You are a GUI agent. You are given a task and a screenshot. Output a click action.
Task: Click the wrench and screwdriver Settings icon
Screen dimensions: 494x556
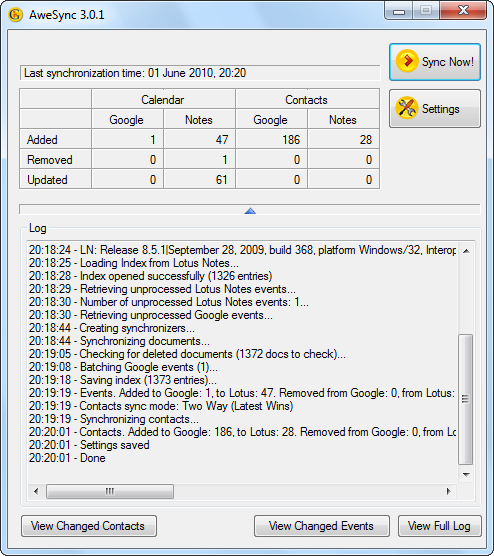(406, 107)
